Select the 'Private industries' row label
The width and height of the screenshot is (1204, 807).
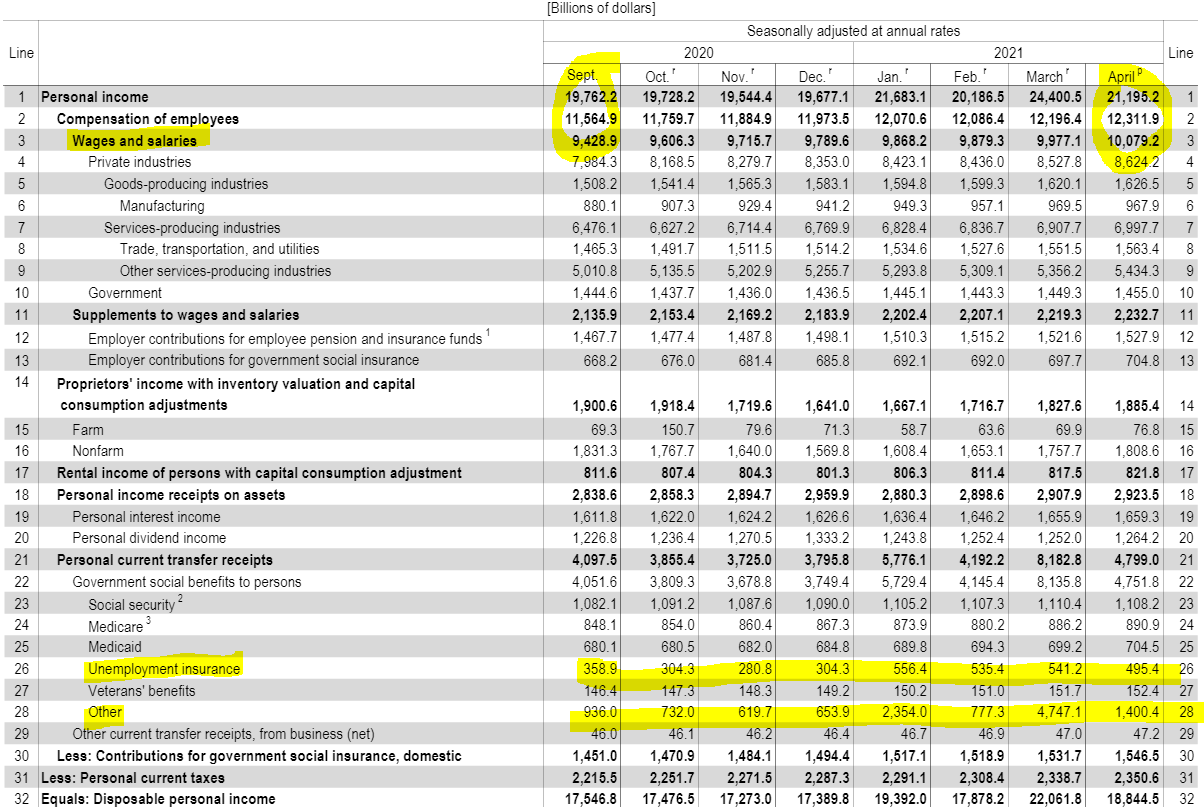click(139, 161)
